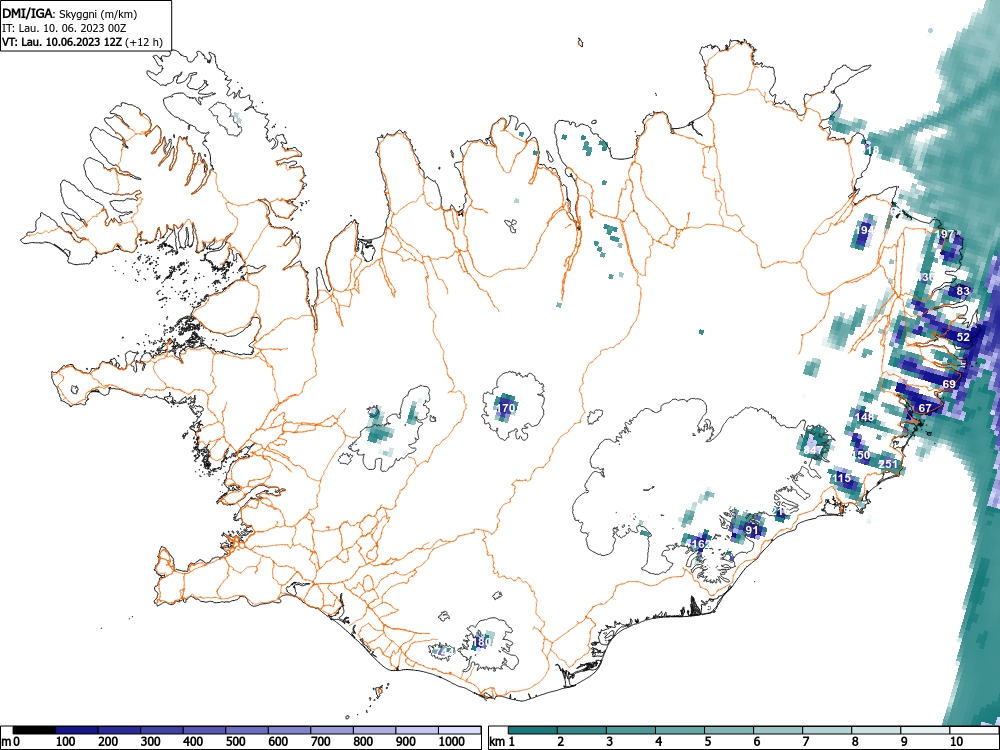The height and width of the screenshot is (750, 1000).
Task: Click the '69' visibility value on the east coast
Action: (x=949, y=385)
